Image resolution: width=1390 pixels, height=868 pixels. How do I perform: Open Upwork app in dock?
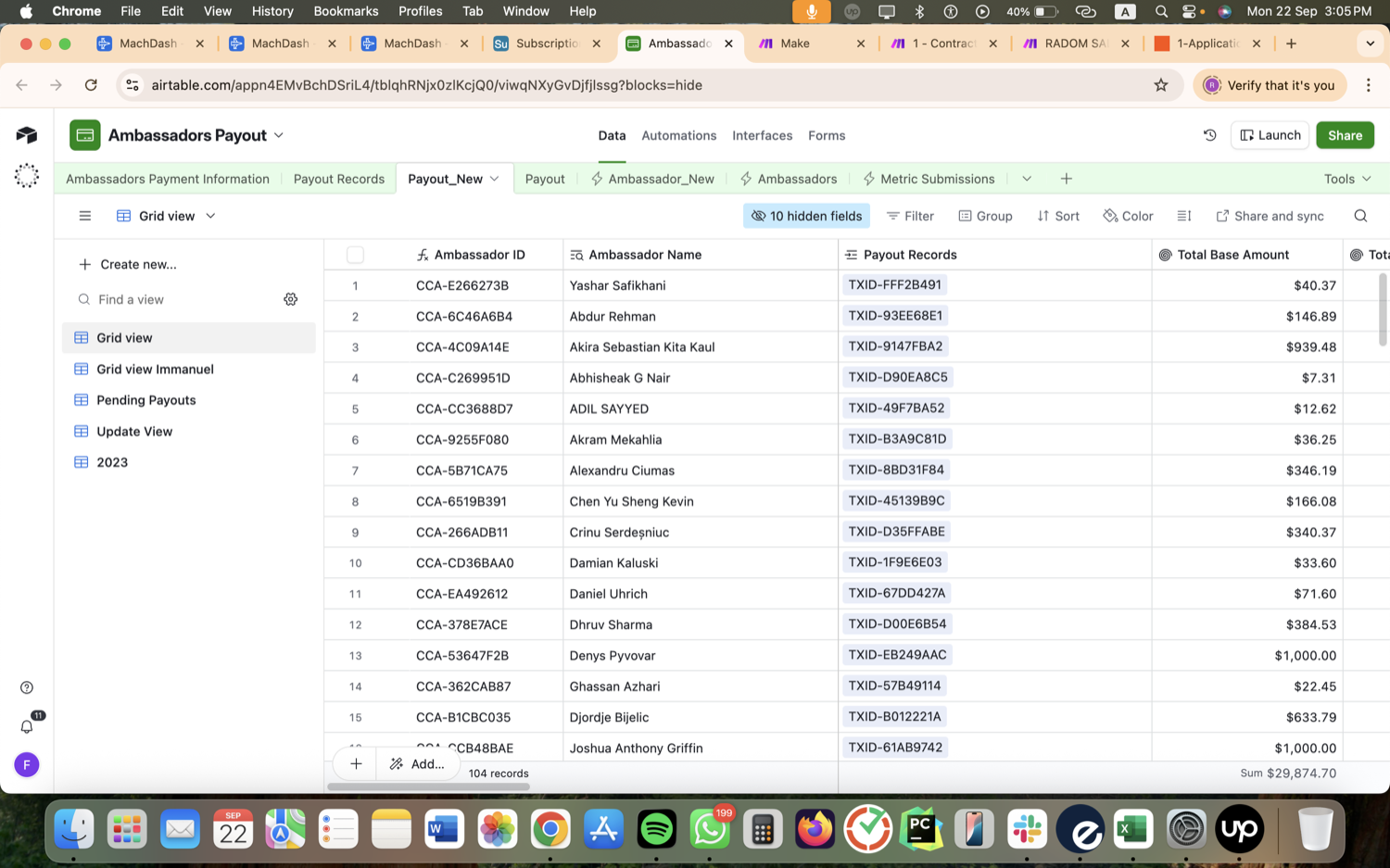1240,830
